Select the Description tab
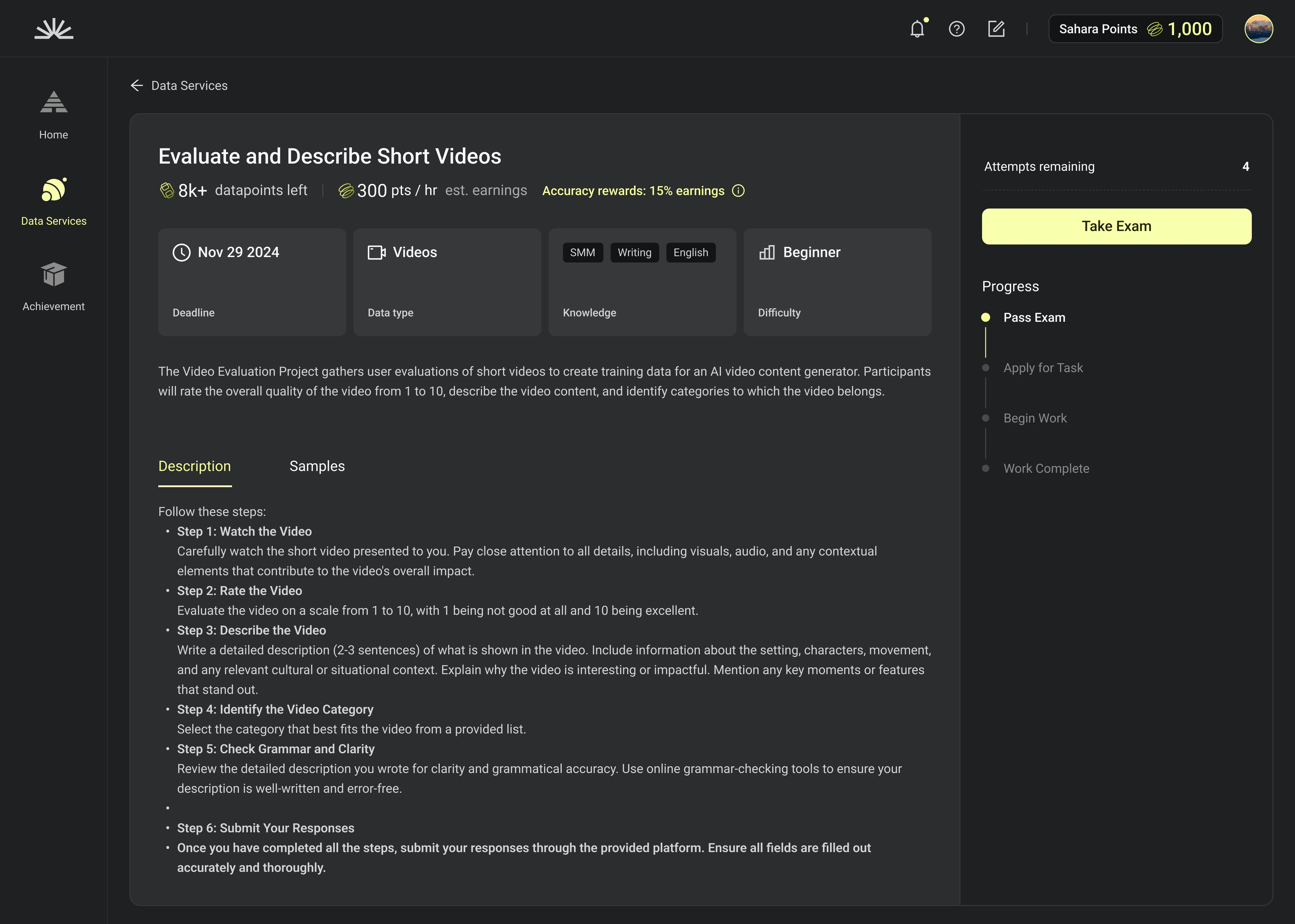Screen dimensions: 1295x924 (195, 466)
